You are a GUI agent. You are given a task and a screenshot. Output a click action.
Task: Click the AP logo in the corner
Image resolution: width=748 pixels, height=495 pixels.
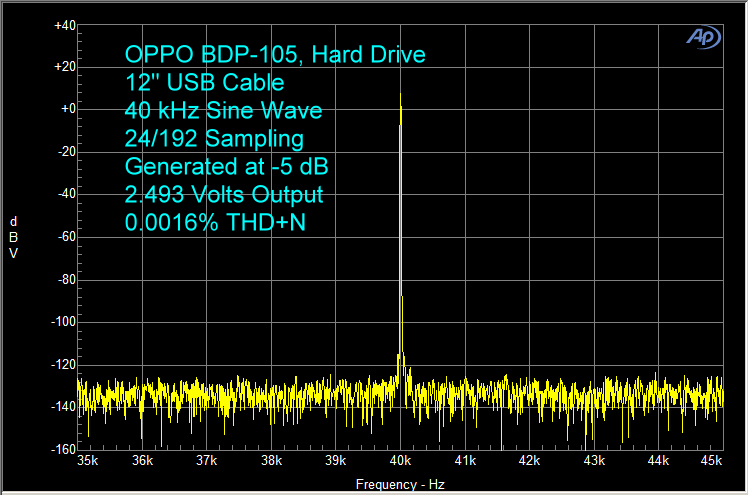(701, 36)
